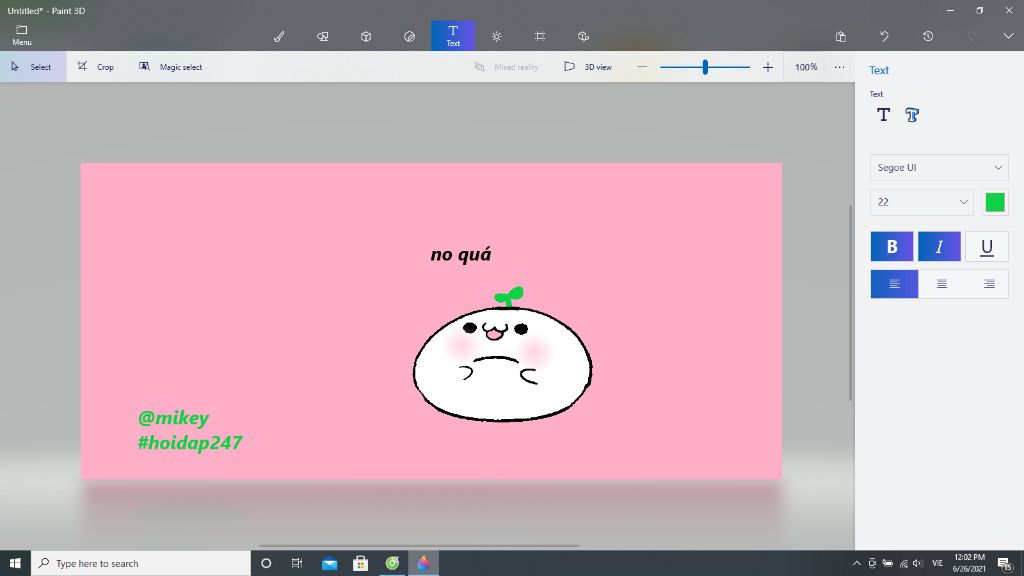This screenshot has height=576, width=1024.
Task: Expand the See more menu
Action: (x=839, y=67)
